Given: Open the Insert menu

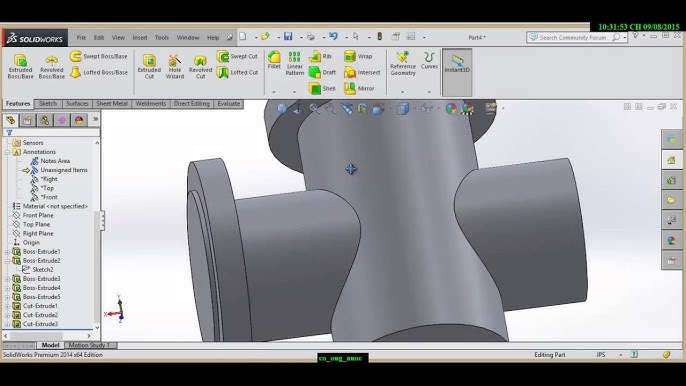Looking at the screenshot, I should pyautogui.click(x=140, y=38).
